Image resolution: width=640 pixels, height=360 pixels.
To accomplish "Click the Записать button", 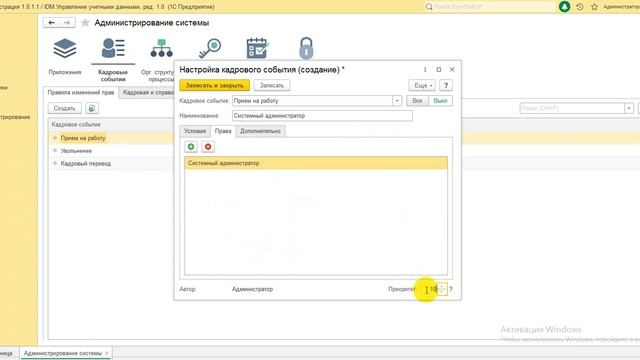I will tap(272, 85).
